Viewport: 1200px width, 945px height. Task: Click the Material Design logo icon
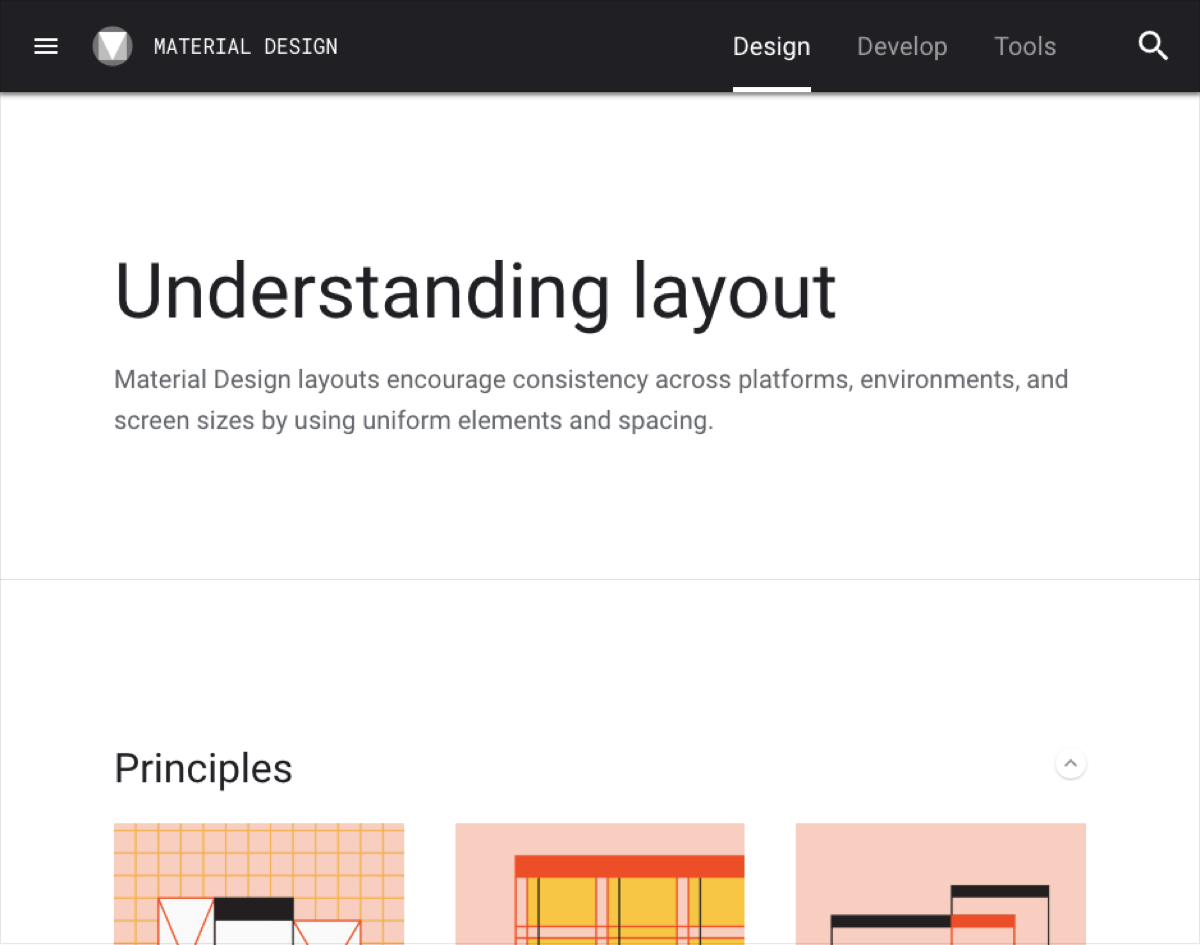click(x=112, y=46)
